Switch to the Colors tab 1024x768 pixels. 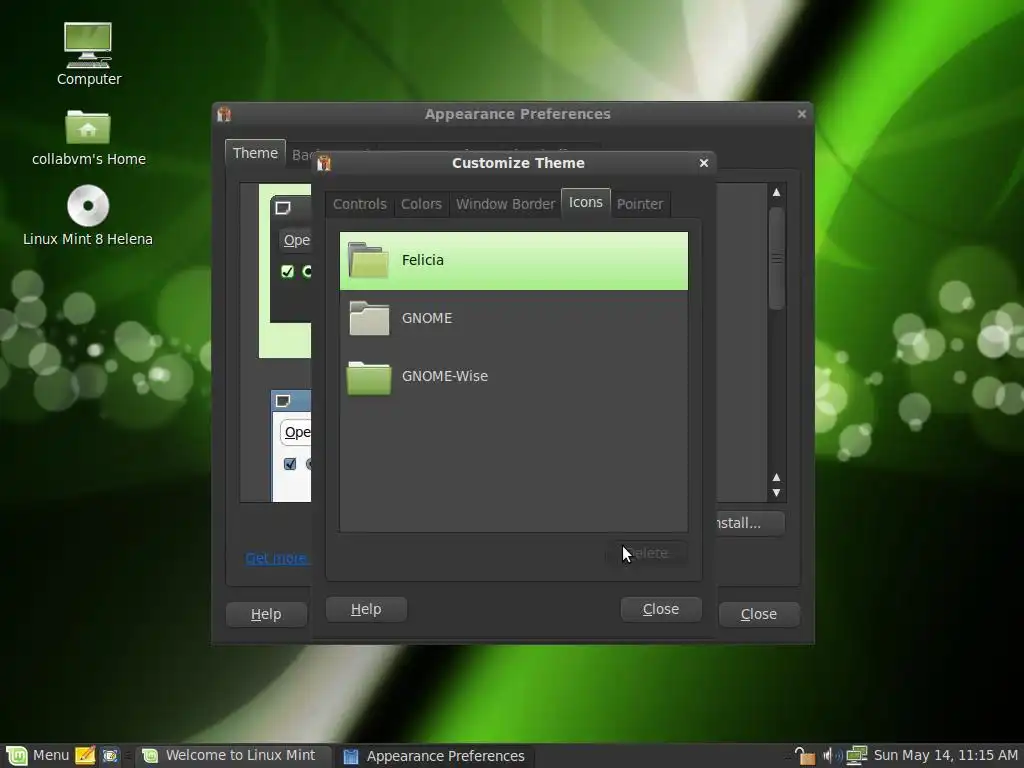click(421, 204)
